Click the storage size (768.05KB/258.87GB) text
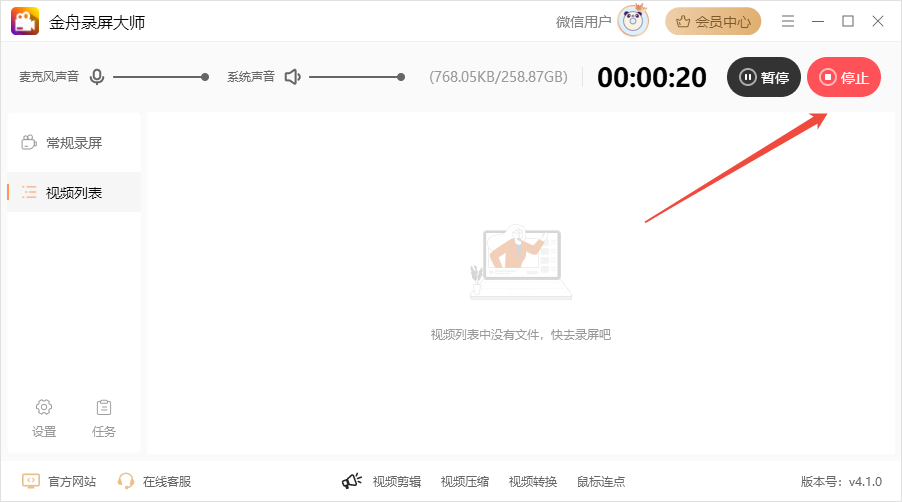This screenshot has height=502, width=902. click(498, 77)
